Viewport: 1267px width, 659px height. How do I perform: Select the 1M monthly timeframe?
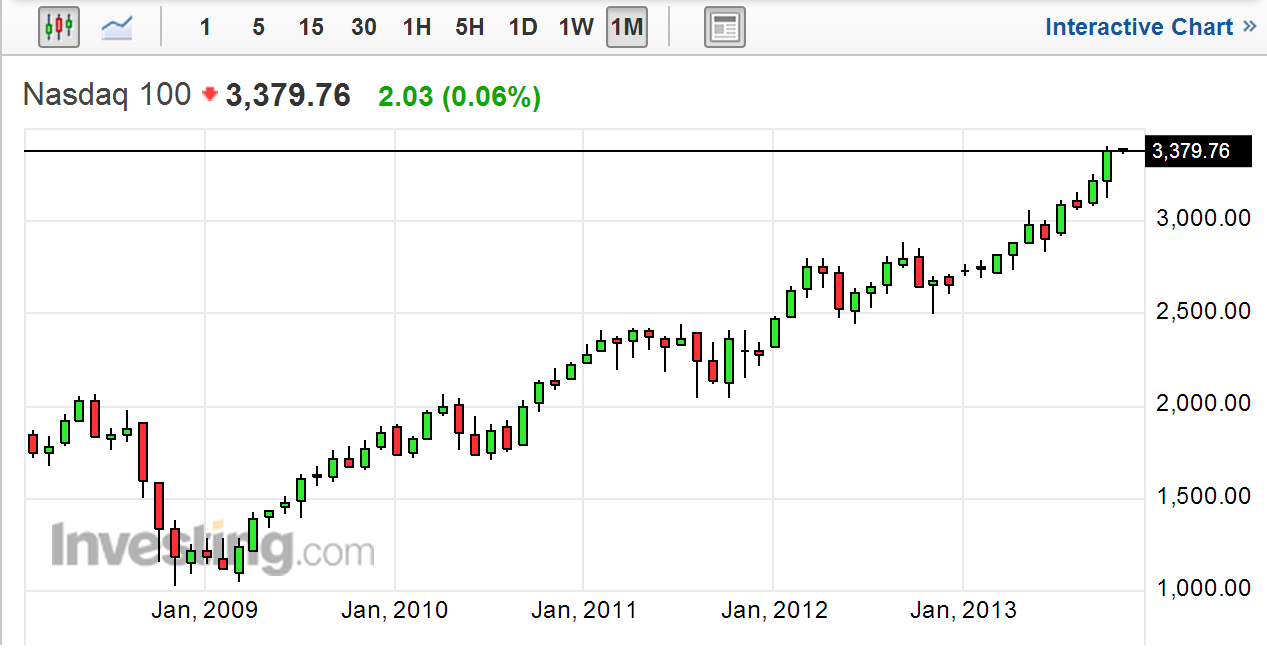pos(627,27)
